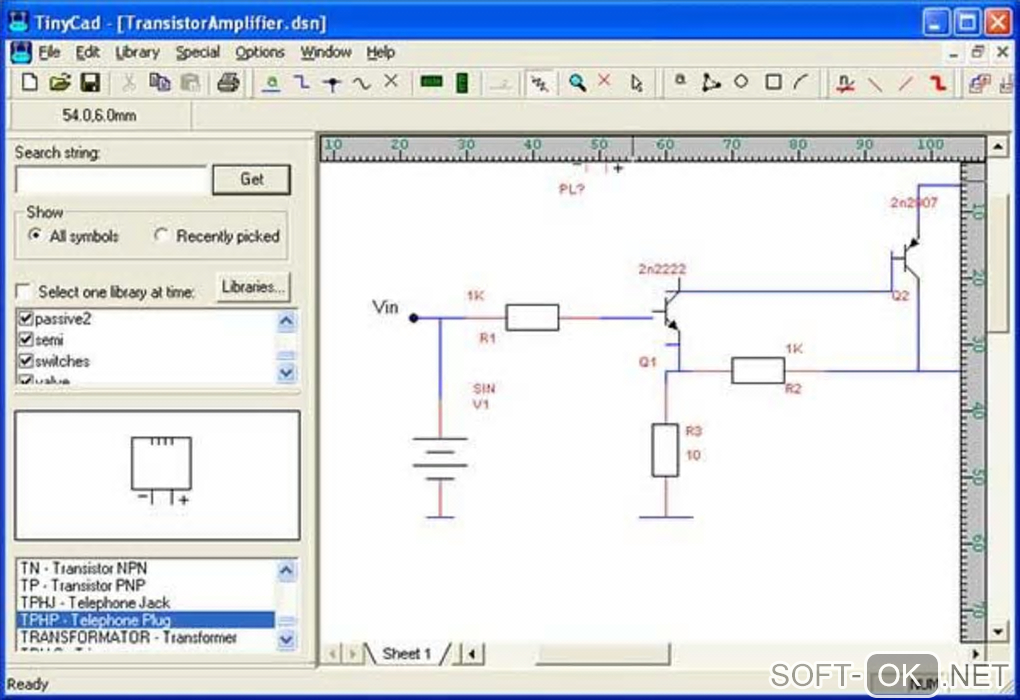Select the Ellipse drawing tool
Viewport: 1020px width, 700px height.
point(741,82)
